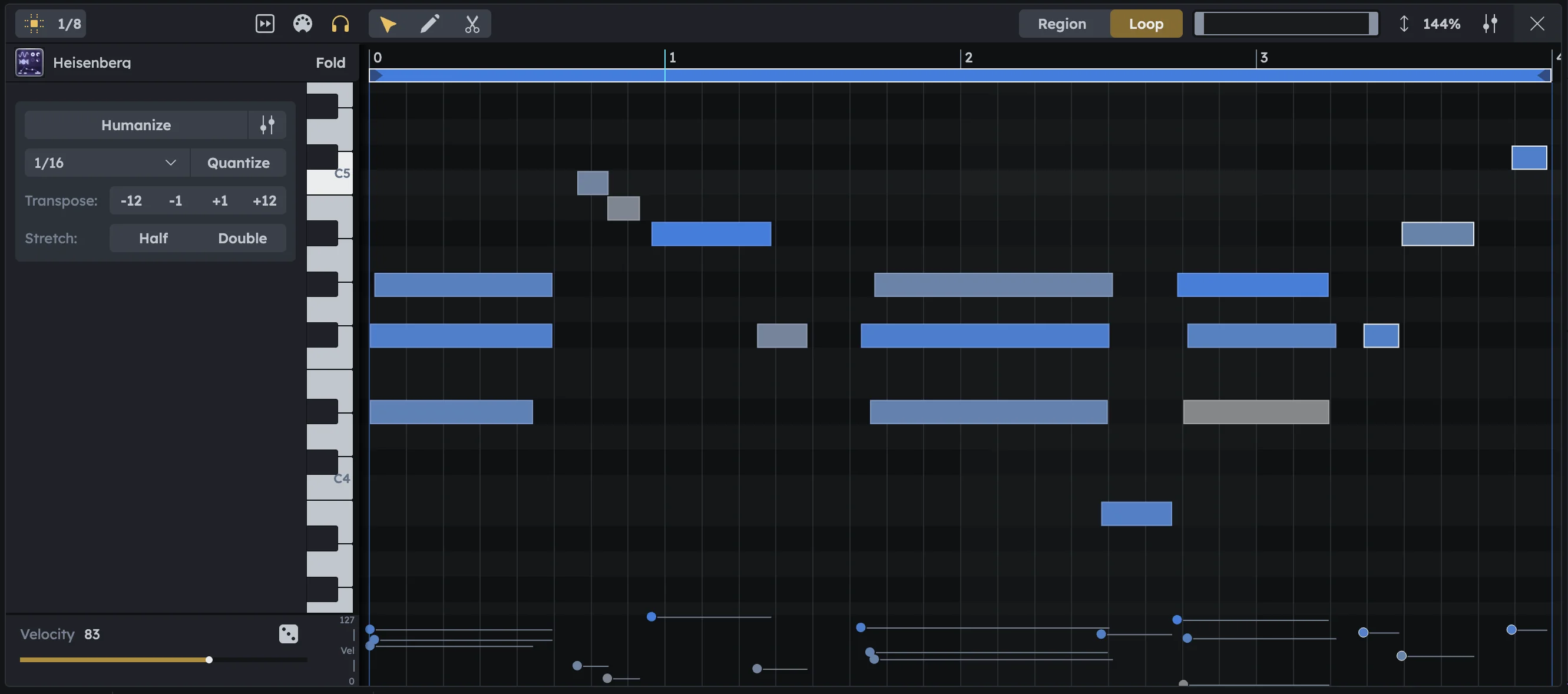Toggle auto-scroll playhead follow
The image size is (1568, 694).
[265, 24]
